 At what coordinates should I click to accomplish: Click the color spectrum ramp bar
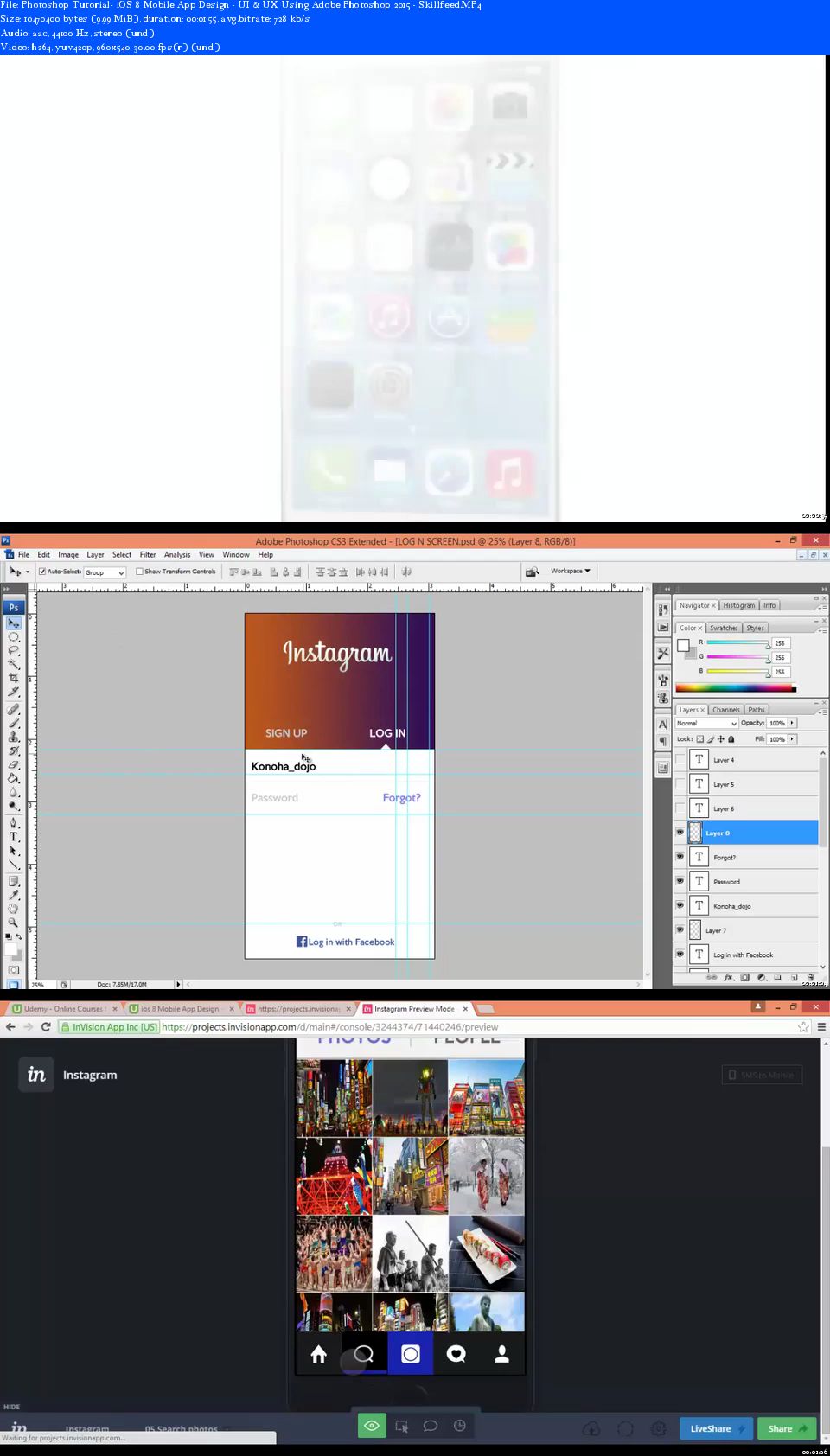pyautogui.click(x=736, y=688)
